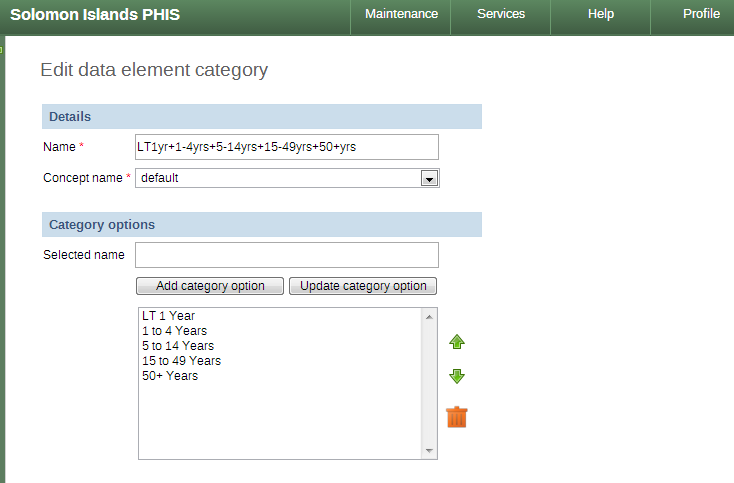Open the Maintenance menu
The height and width of the screenshot is (483, 734).
tap(401, 14)
